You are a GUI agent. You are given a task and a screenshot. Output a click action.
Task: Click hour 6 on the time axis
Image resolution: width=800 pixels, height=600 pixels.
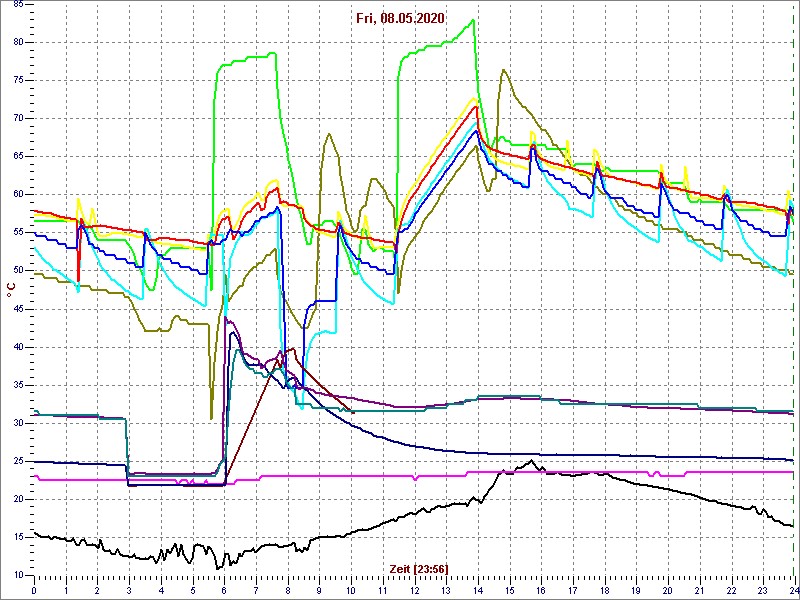224,590
